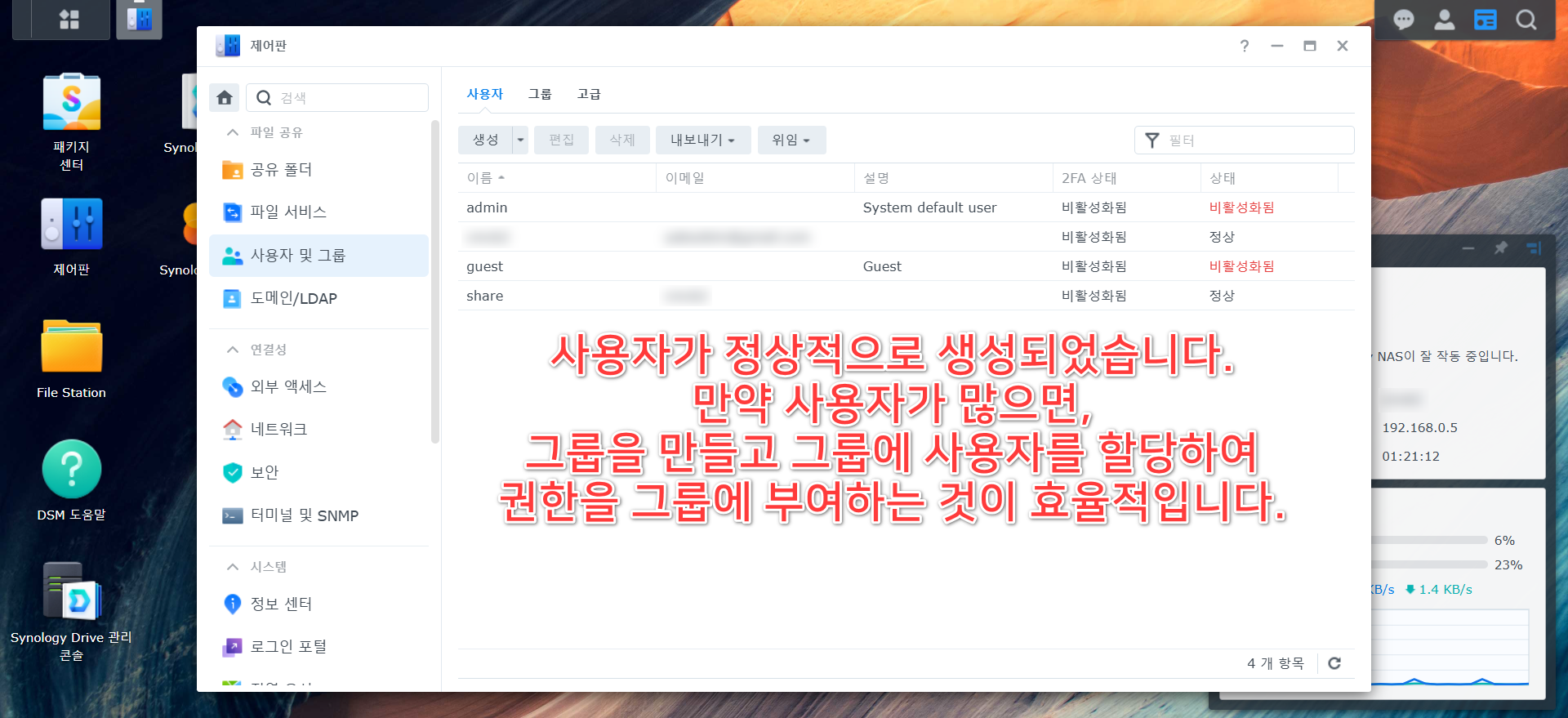Viewport: 1568px width, 718px height.
Task: Open 네트워크 in the sidebar
Action: click(318, 430)
